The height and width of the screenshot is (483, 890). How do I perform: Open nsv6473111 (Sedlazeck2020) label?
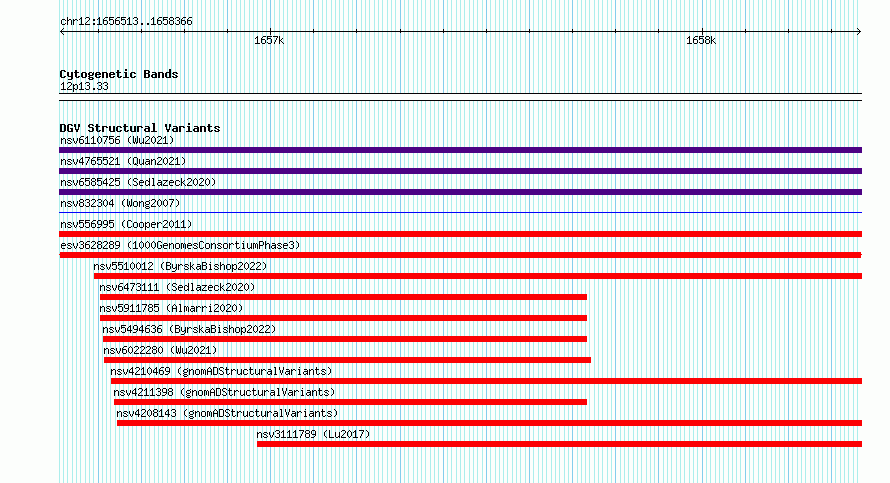[177, 287]
